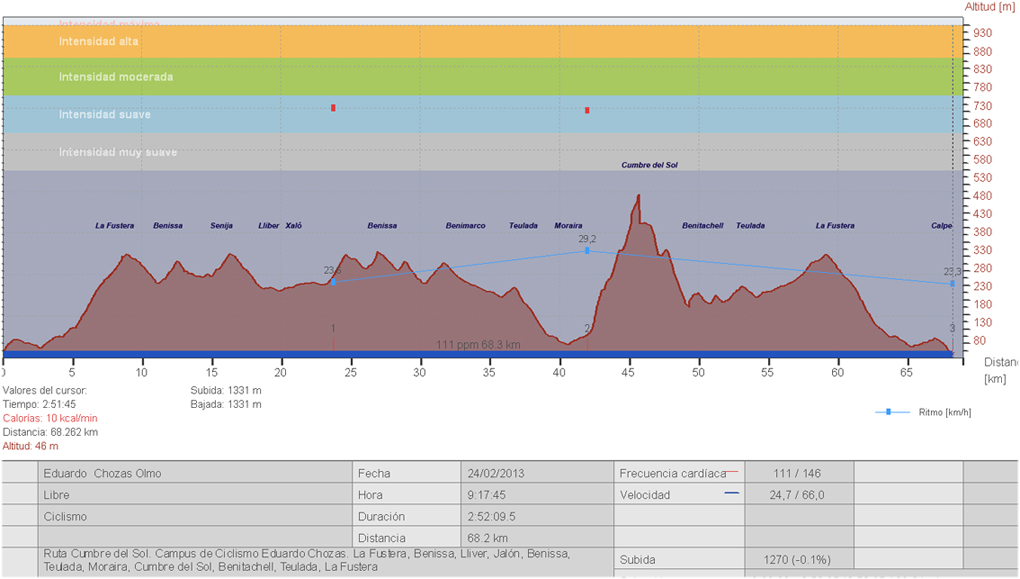The height and width of the screenshot is (579, 1020).
Task: Select the 29,2 pace data point
Action: pos(587,251)
